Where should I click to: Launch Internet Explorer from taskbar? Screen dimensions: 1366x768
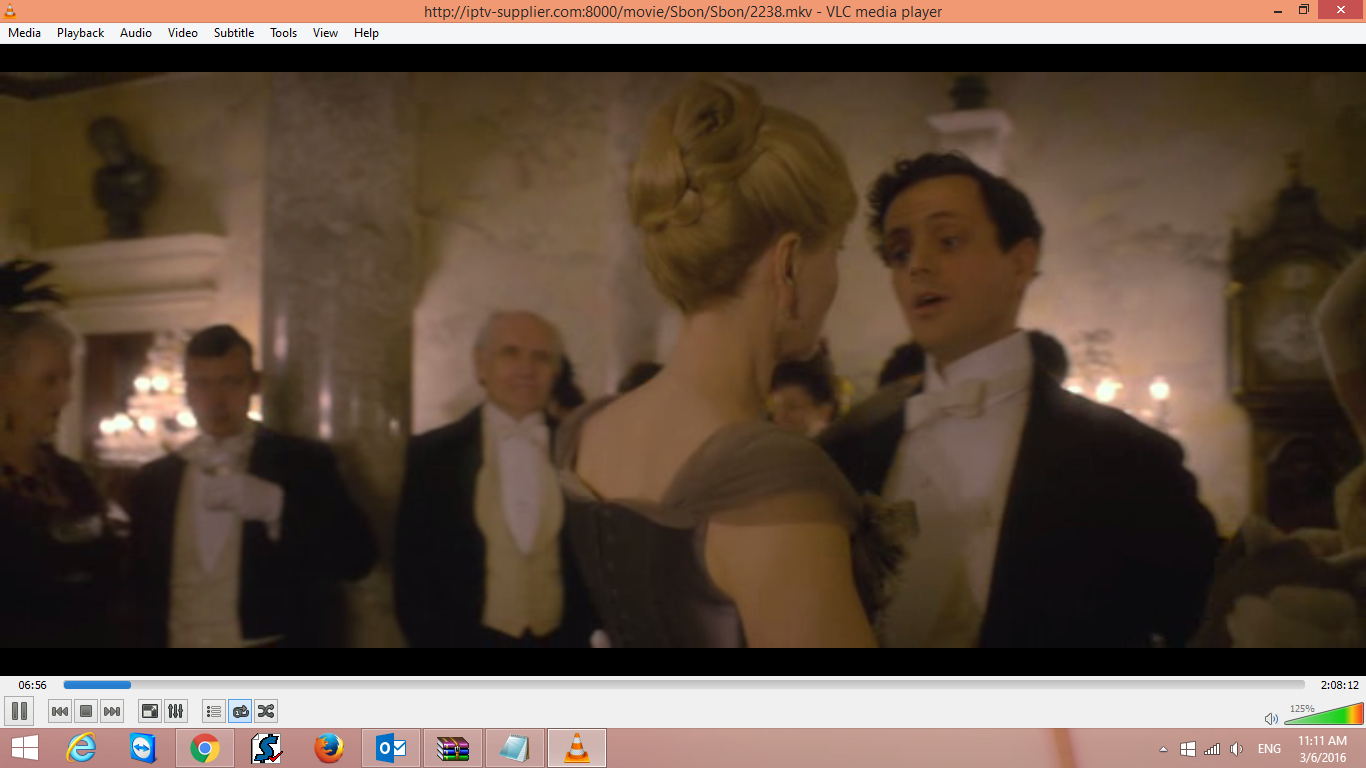coord(81,748)
